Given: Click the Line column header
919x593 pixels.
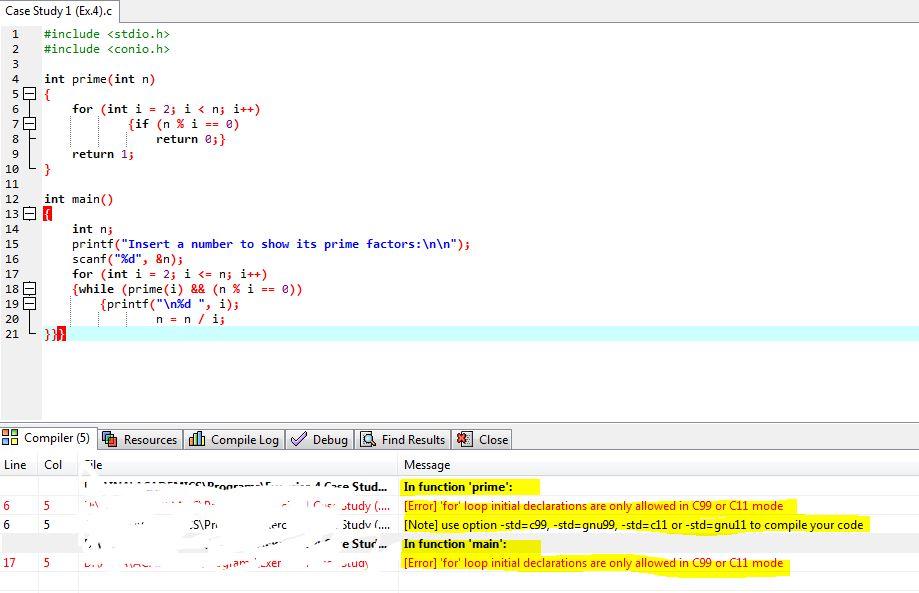Looking at the screenshot, I should 16,464.
